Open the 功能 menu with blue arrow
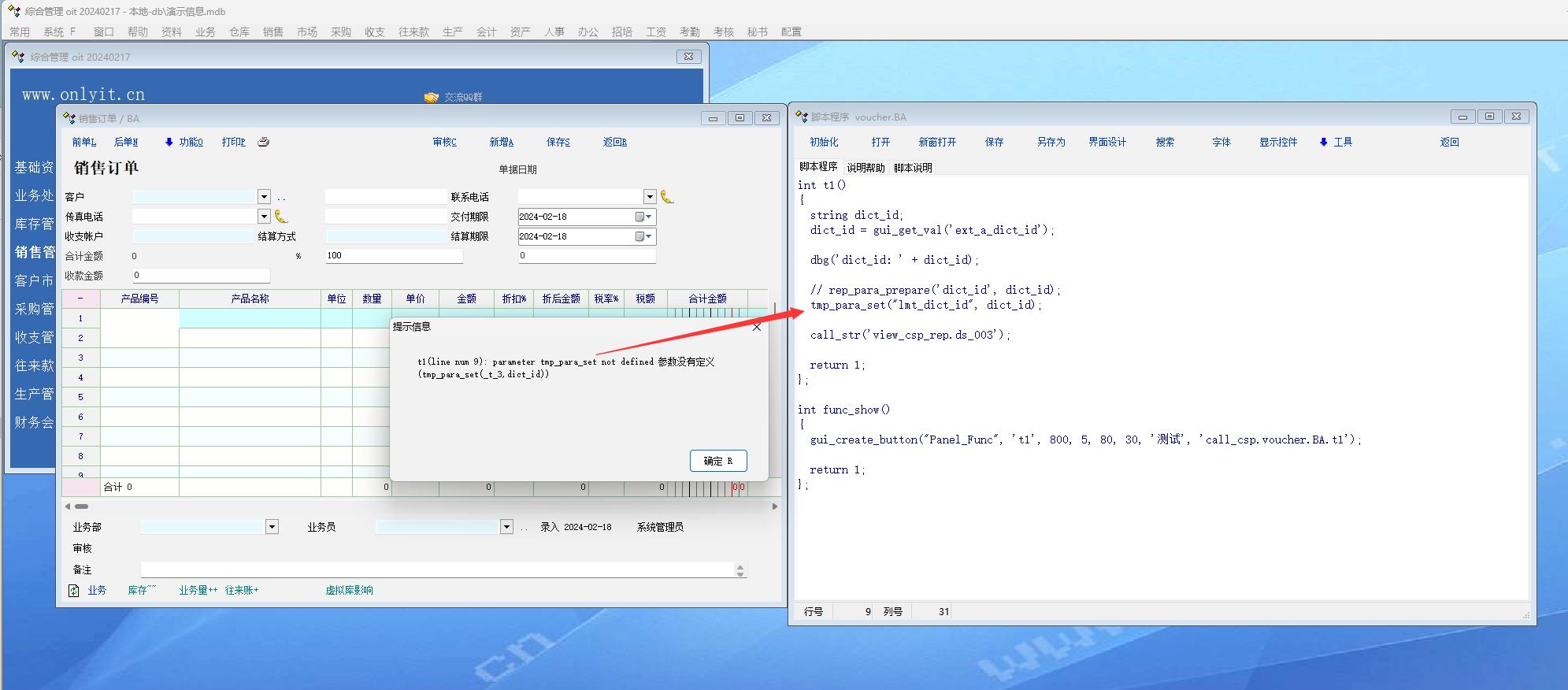The image size is (1568, 690). pyautogui.click(x=184, y=142)
